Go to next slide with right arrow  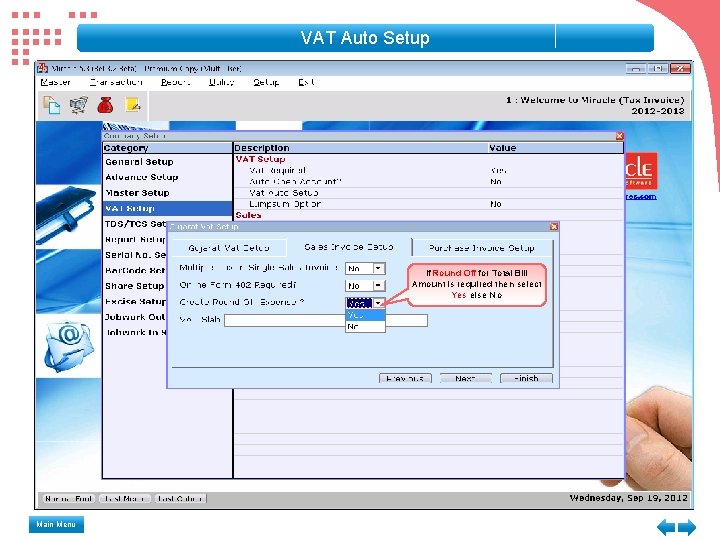click(687, 526)
